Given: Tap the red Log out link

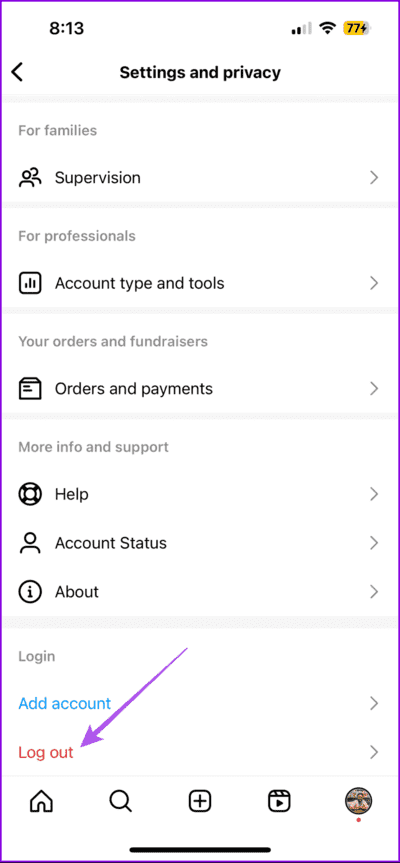Looking at the screenshot, I should click(46, 752).
